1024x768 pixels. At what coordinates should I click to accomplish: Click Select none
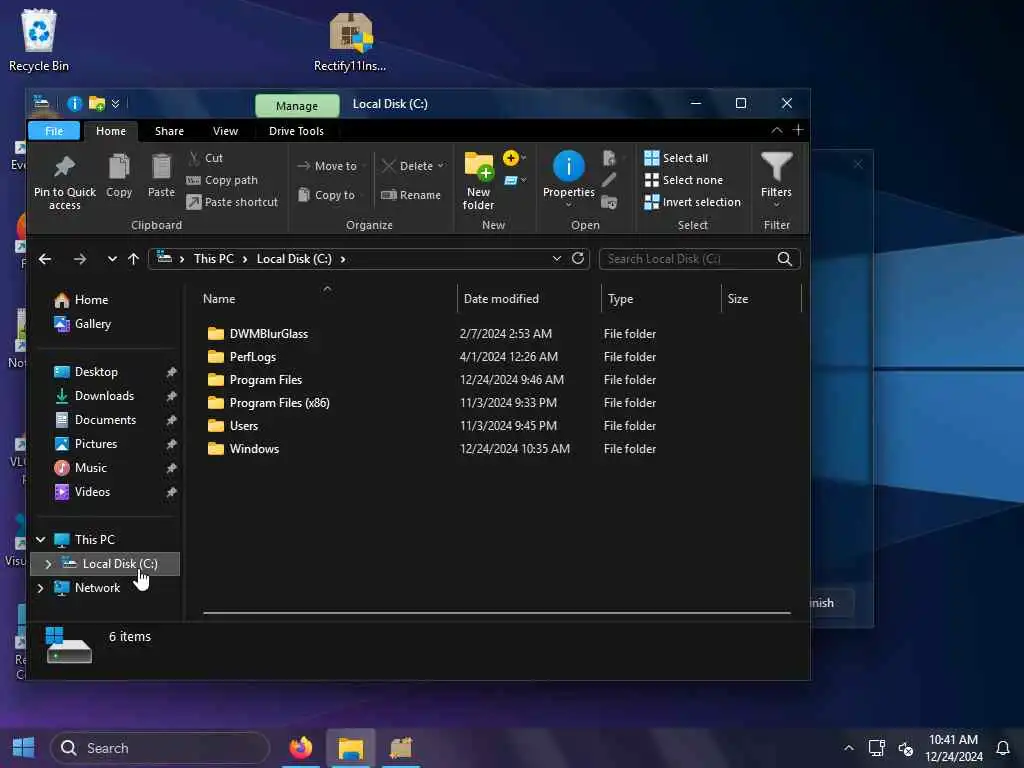[x=684, y=180]
